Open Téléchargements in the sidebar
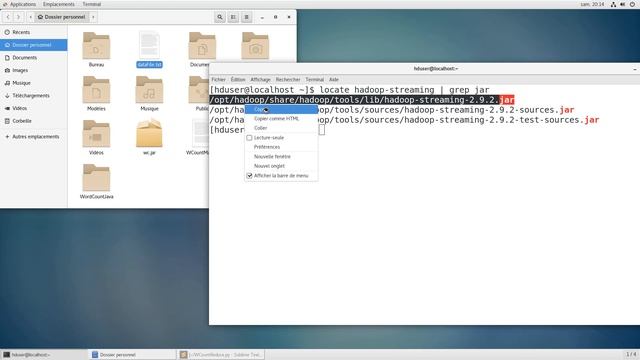Image resolution: width=640 pixels, height=360 pixels. pos(33,96)
